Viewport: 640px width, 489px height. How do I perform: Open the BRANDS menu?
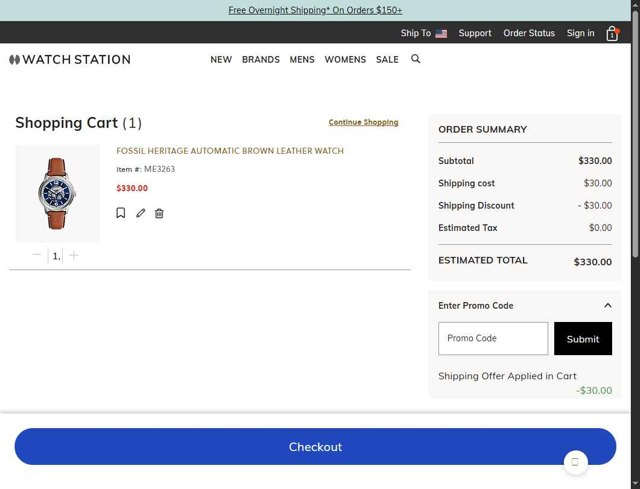pos(261,60)
